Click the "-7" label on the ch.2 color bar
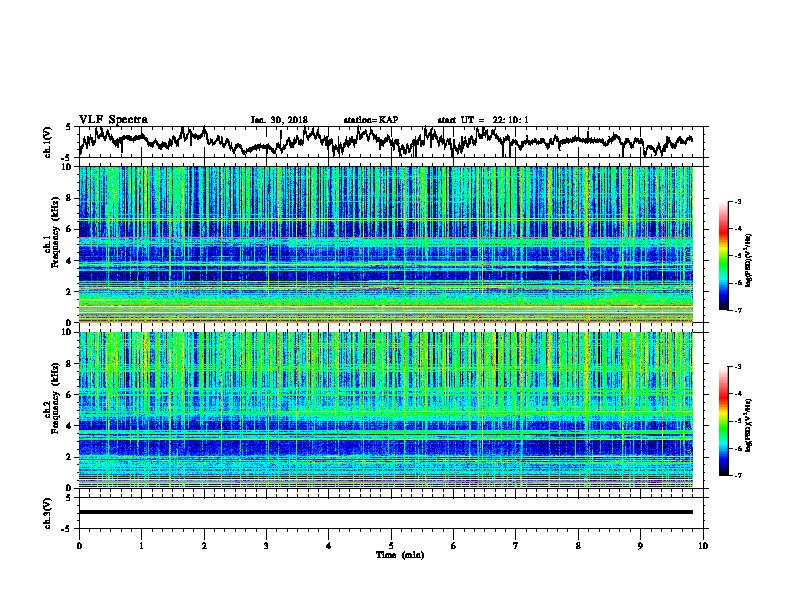 (738, 476)
